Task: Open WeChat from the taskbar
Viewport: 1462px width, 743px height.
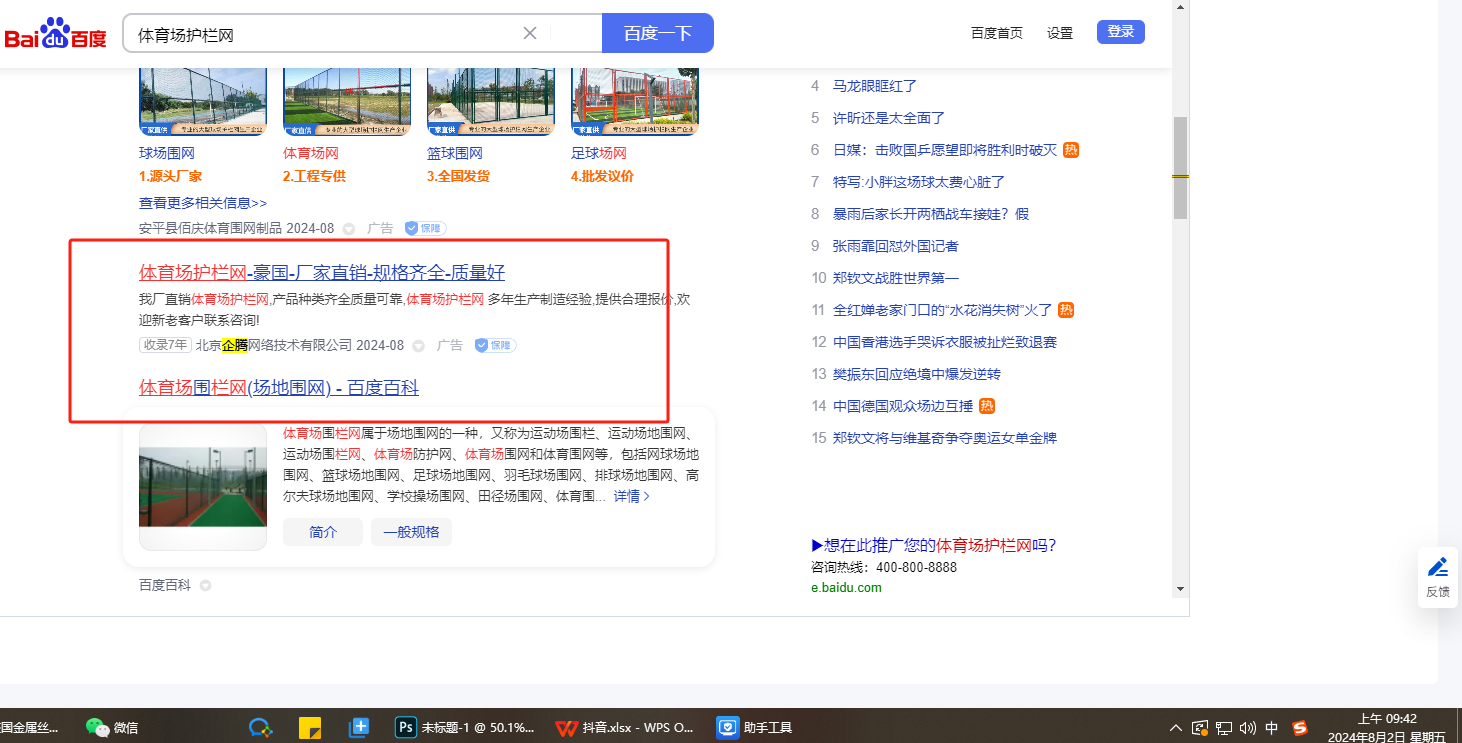Action: (112, 727)
